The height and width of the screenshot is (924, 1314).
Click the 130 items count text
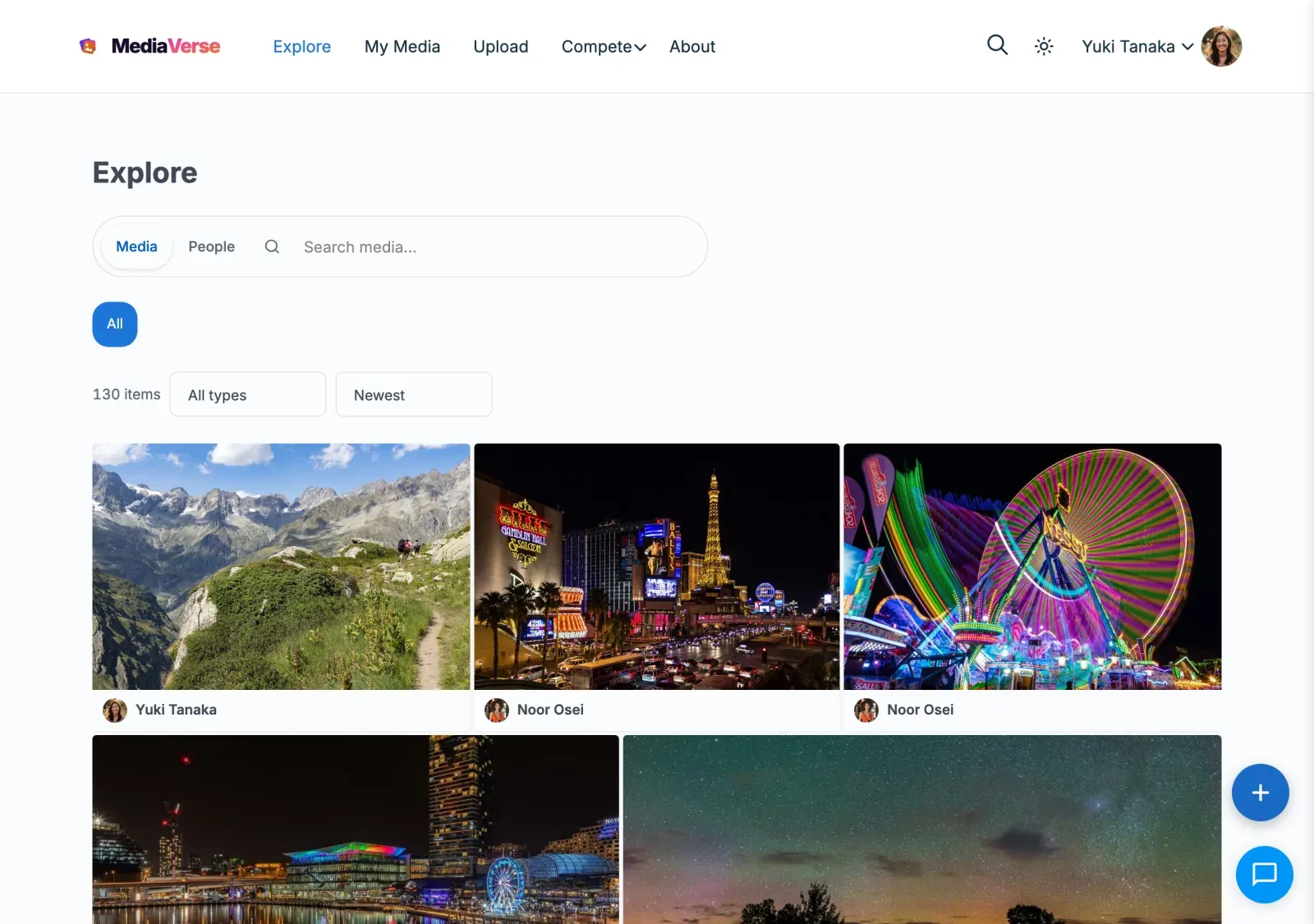(126, 394)
